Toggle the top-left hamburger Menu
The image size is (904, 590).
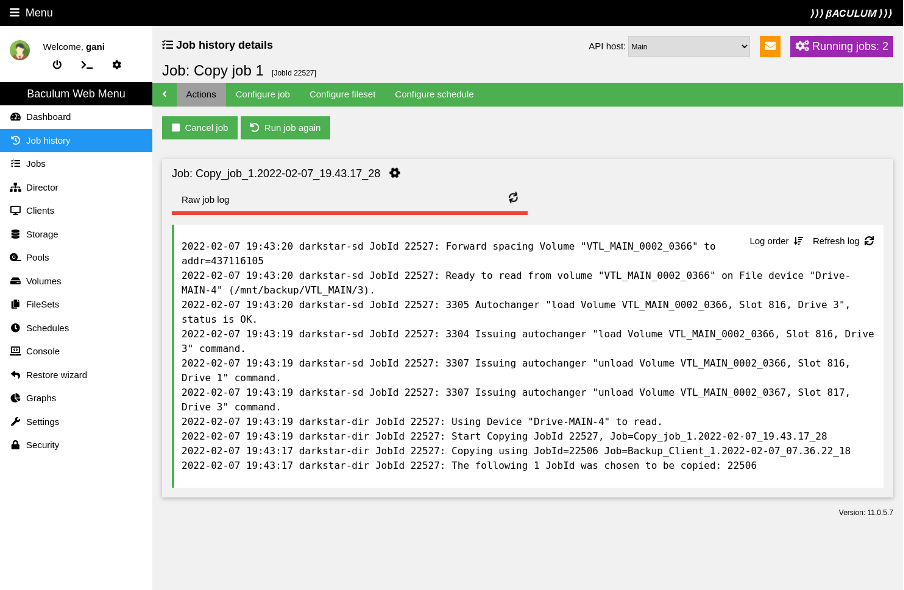(x=31, y=12)
